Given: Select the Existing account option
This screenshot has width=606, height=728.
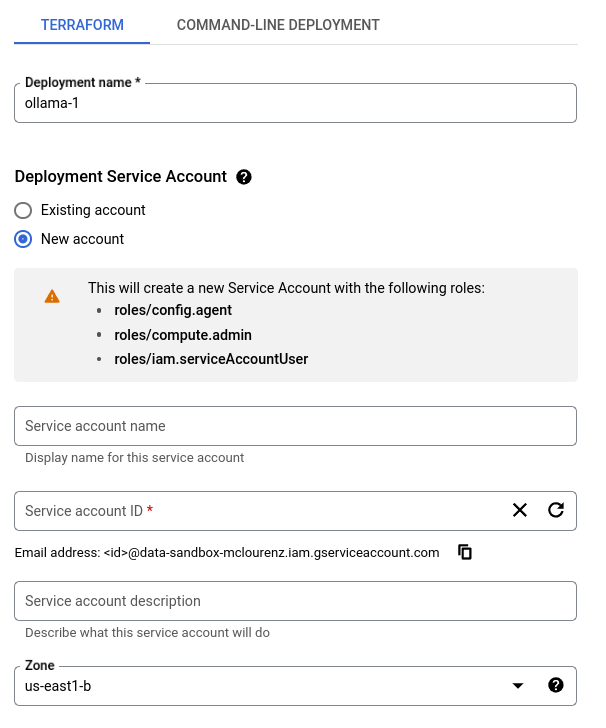Looking at the screenshot, I should (x=23, y=210).
